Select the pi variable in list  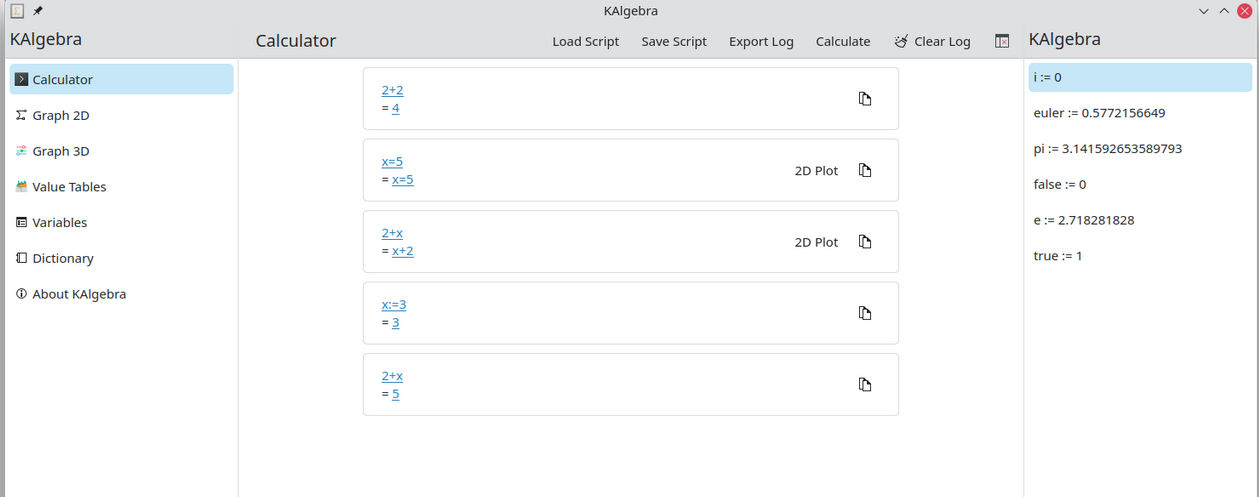pos(1140,149)
